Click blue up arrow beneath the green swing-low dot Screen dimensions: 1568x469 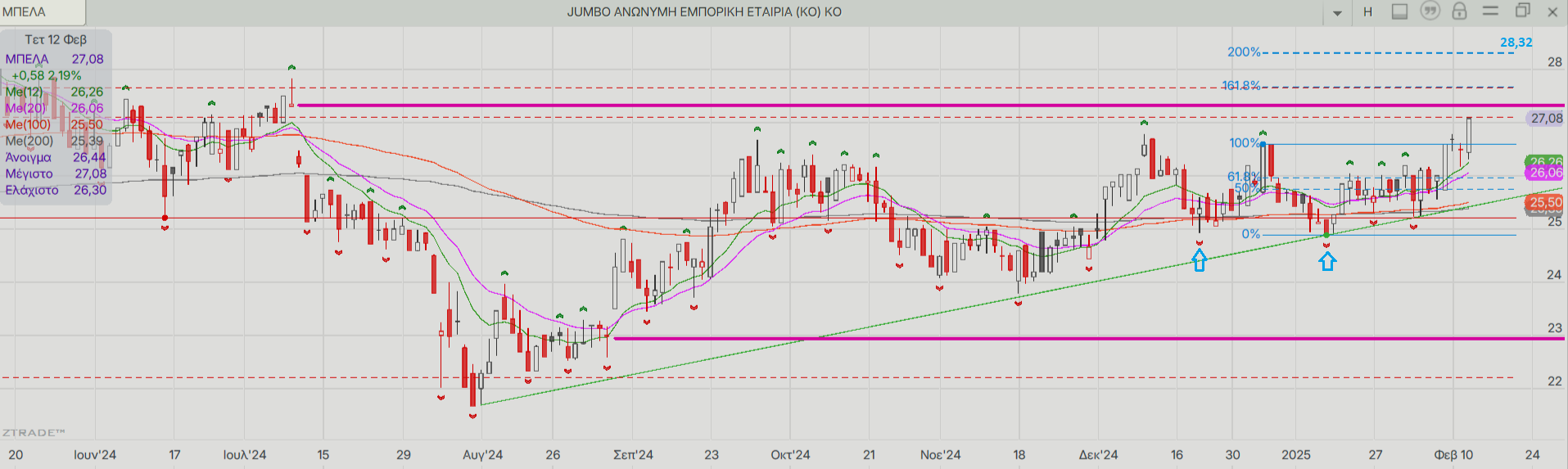pos(1327,261)
